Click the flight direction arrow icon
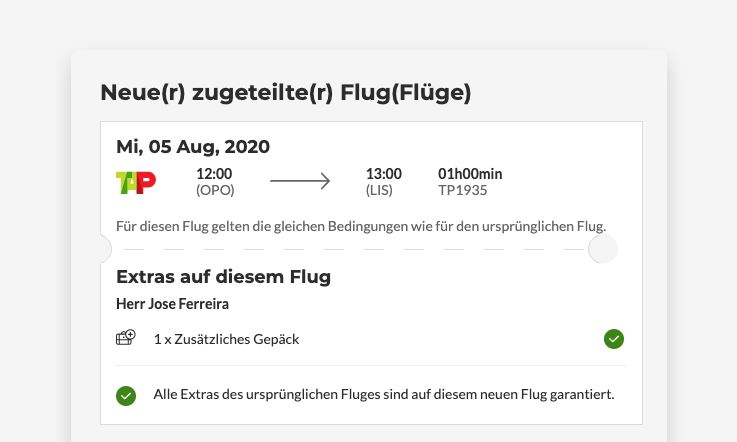 pos(300,181)
